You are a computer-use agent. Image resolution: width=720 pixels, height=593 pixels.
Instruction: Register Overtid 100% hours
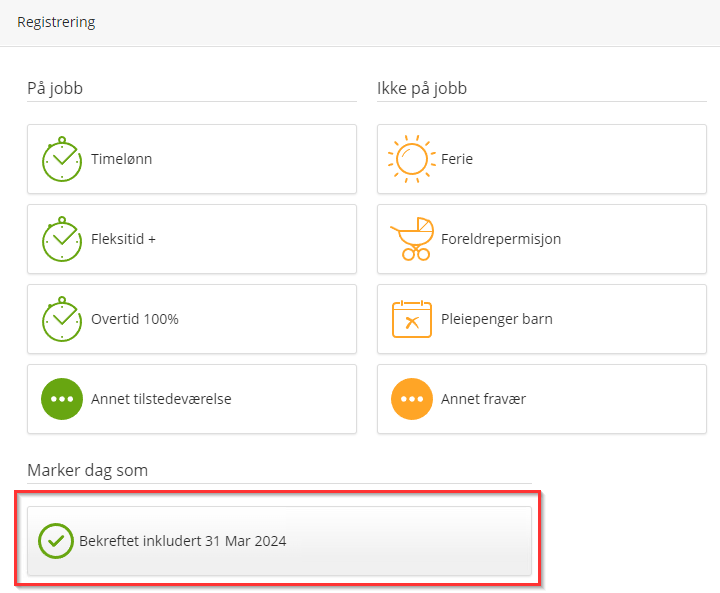192,319
